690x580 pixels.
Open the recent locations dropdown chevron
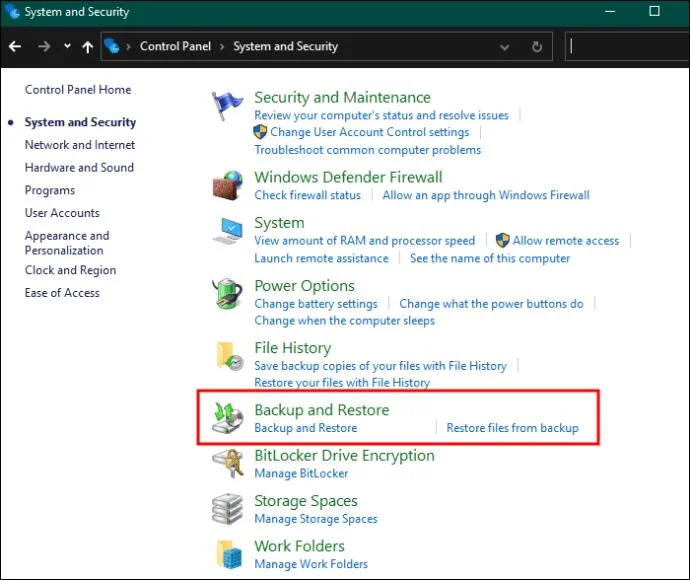coord(67,46)
